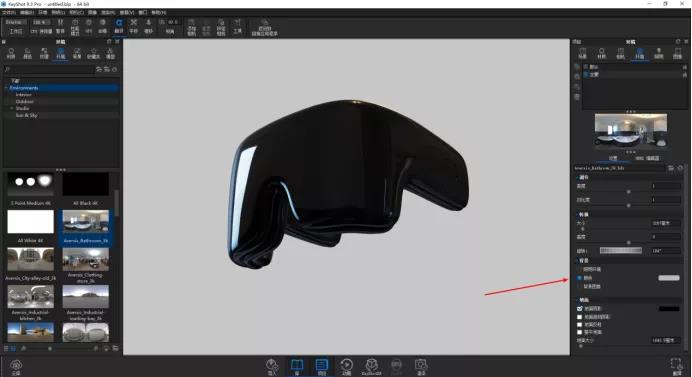Select the Interior folder in the library tree
This screenshot has width=692, height=377.
(23, 94)
